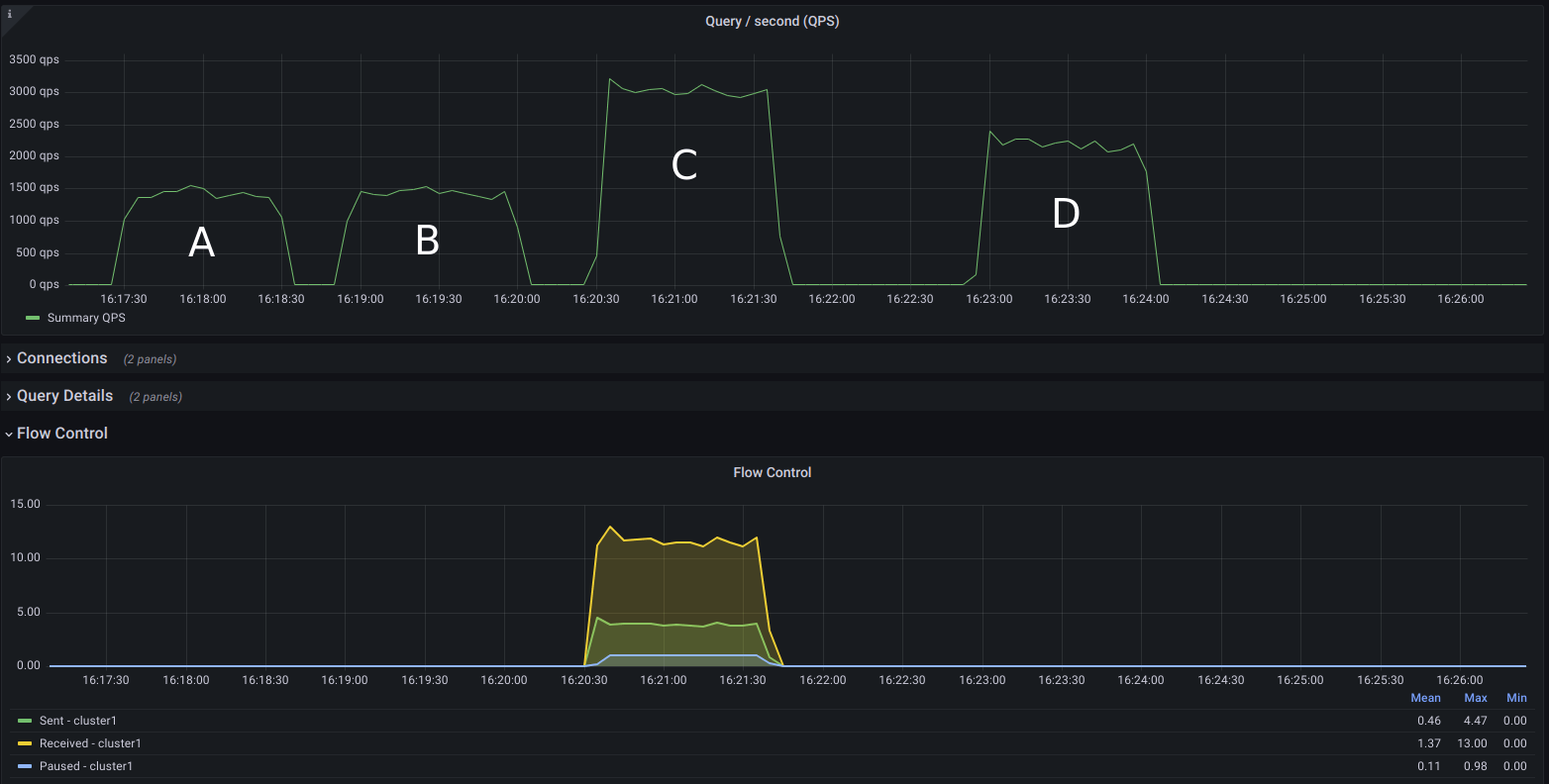Screen dimensions: 1550x784
Task: Expand the Connections row chevron
Action: (x=9, y=359)
